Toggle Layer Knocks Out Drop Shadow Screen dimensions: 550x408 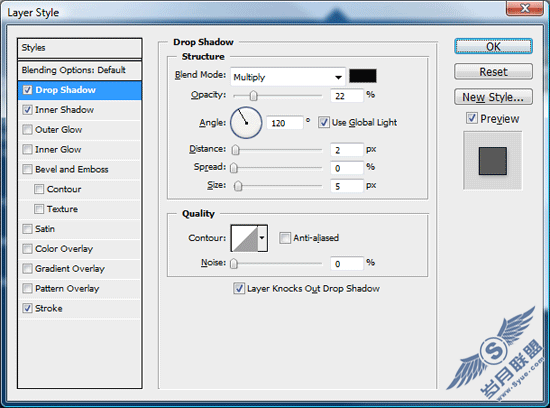pyautogui.click(x=239, y=288)
